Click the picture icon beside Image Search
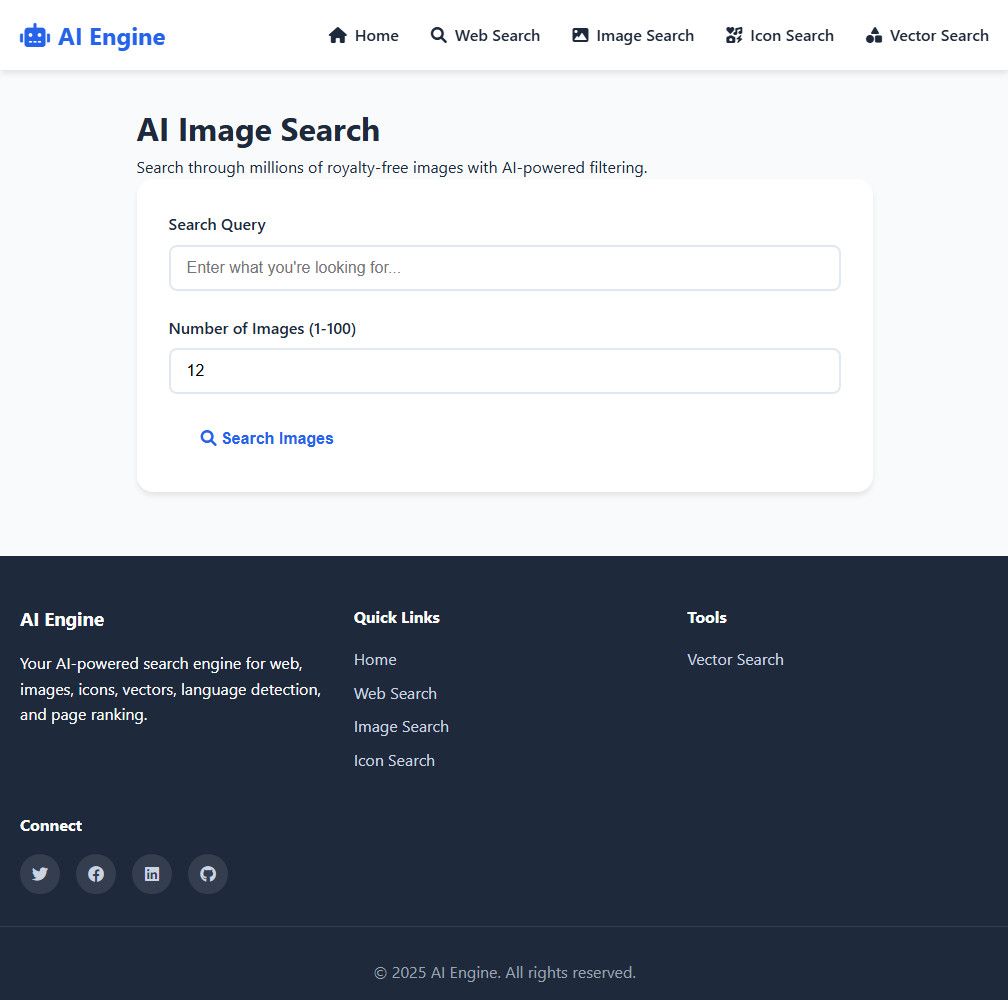This screenshot has width=1008, height=1000. pyautogui.click(x=580, y=36)
